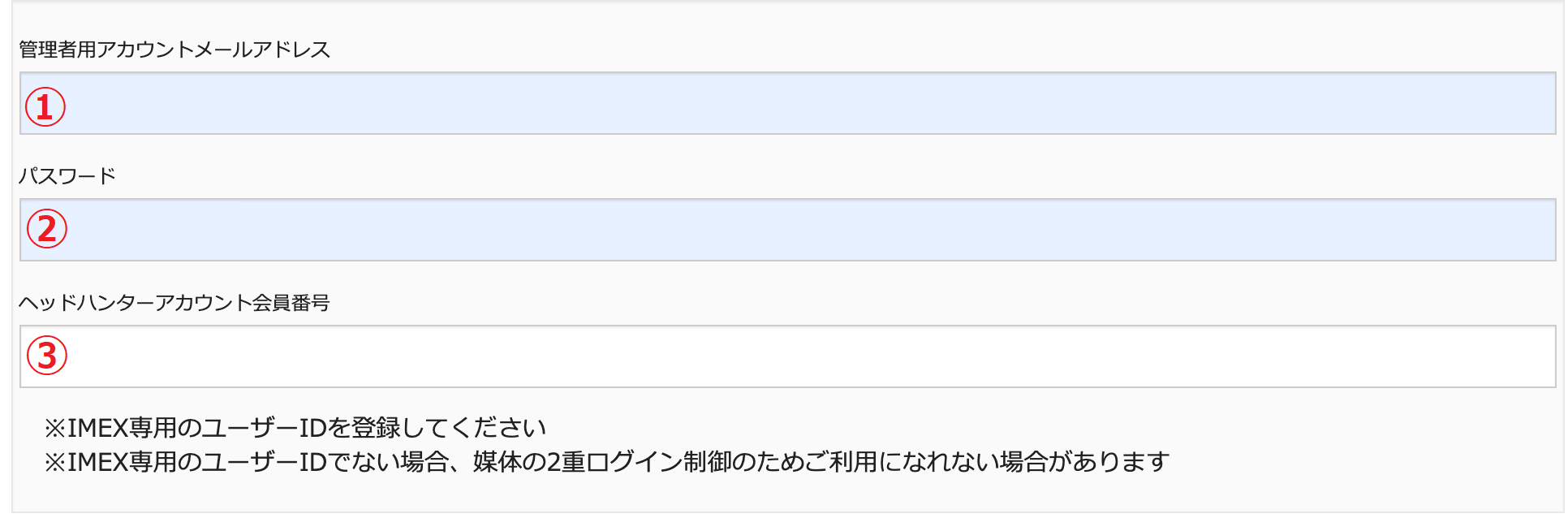Click the word IMEX in the second note
This screenshot has width=1568, height=531.
(x=97, y=462)
